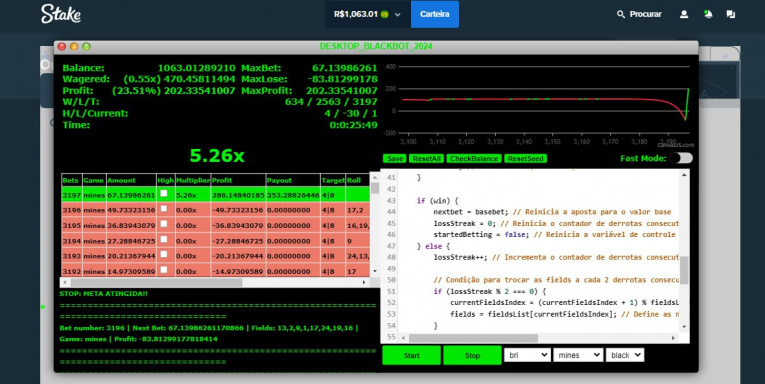Click code line 51 if lossStreak % 2
Image resolution: width=765 pixels, height=384 pixels.
(x=489, y=291)
